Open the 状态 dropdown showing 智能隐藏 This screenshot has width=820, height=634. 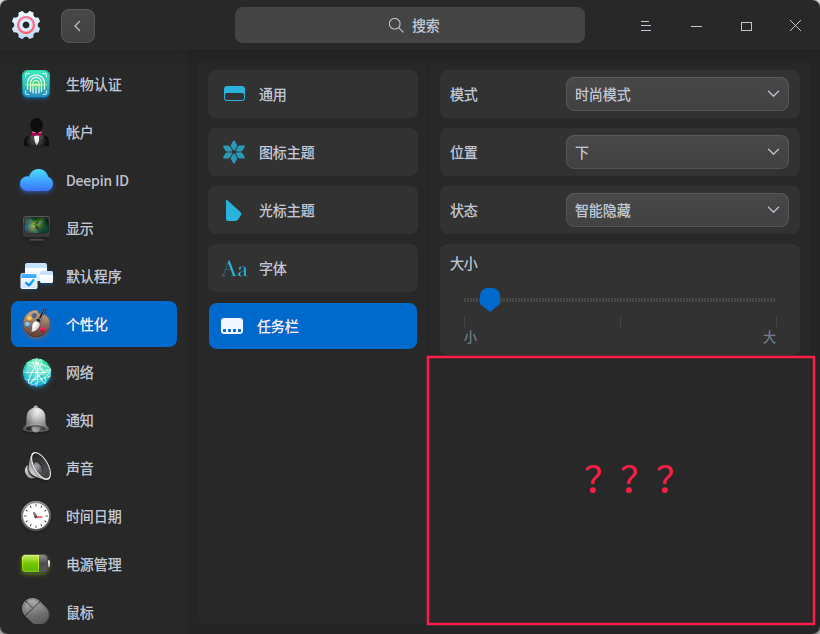click(677, 210)
